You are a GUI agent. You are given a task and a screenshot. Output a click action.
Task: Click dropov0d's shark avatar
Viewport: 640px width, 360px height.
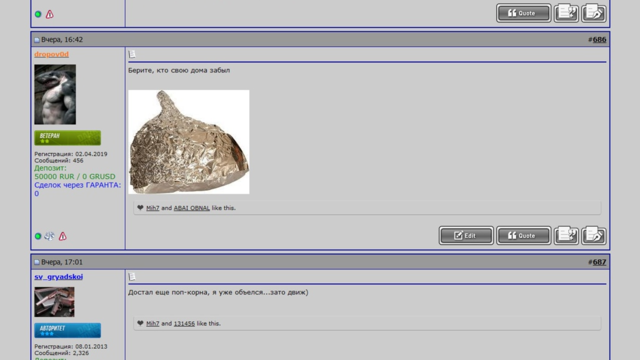(x=55, y=94)
